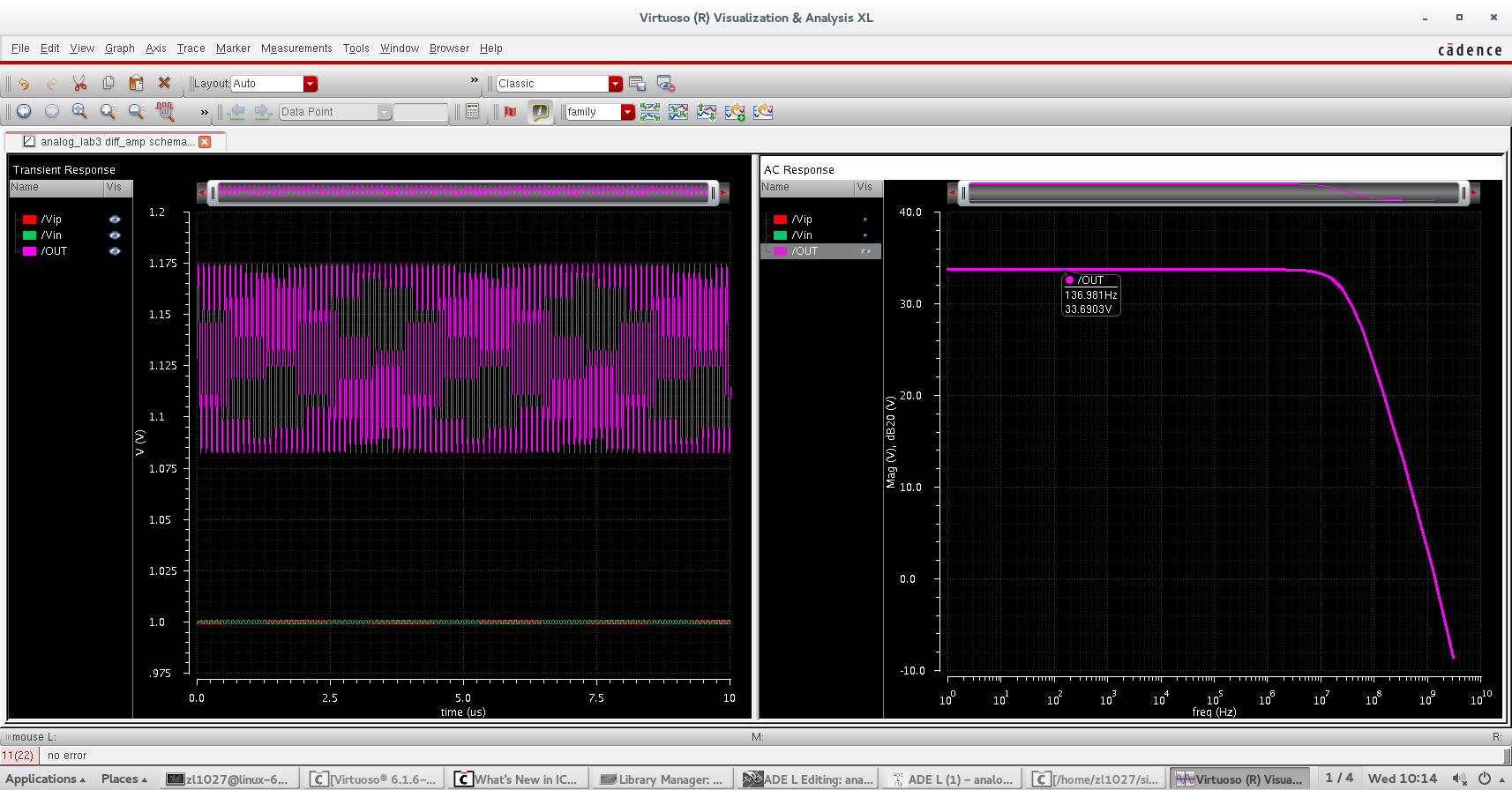The width and height of the screenshot is (1512, 790).
Task: Close the analog_lab3 diff_amp tab
Action: click(205, 141)
